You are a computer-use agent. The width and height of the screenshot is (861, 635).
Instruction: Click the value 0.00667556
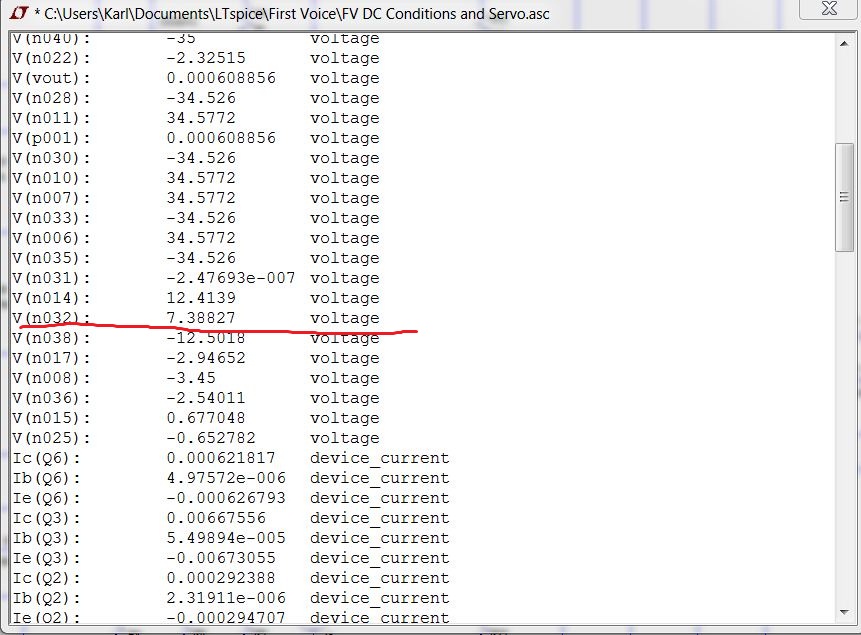(x=216, y=518)
